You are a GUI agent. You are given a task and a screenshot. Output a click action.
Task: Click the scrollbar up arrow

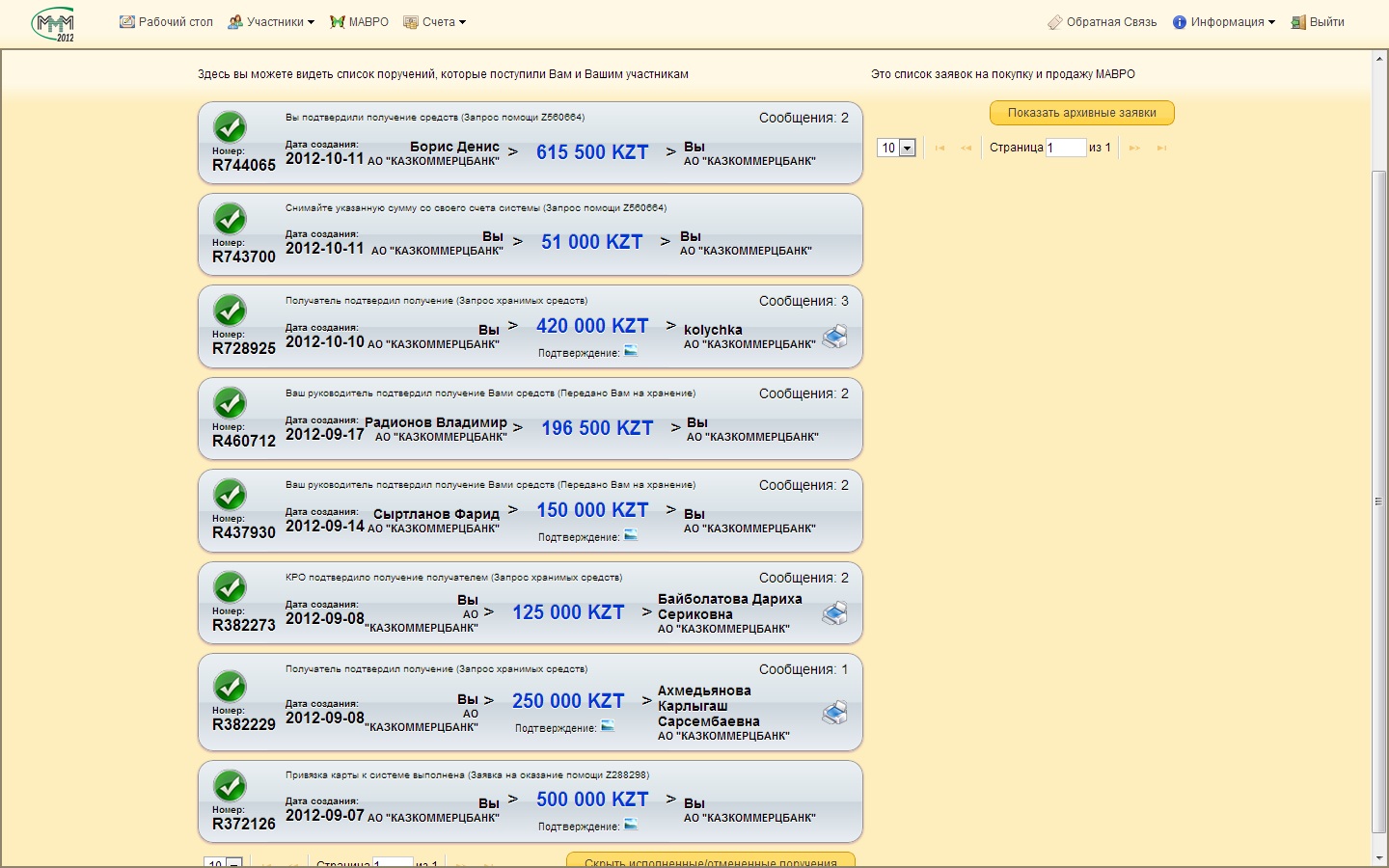tap(1378, 58)
